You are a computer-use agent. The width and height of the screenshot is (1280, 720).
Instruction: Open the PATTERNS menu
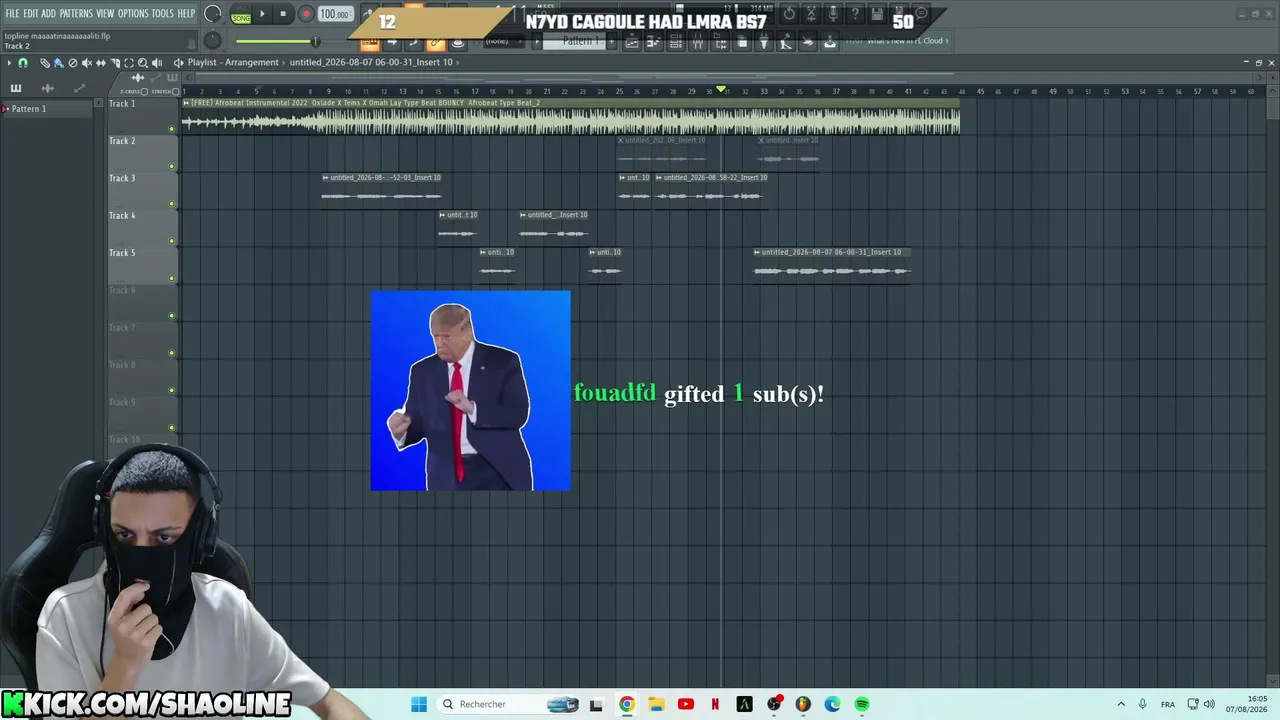click(76, 14)
